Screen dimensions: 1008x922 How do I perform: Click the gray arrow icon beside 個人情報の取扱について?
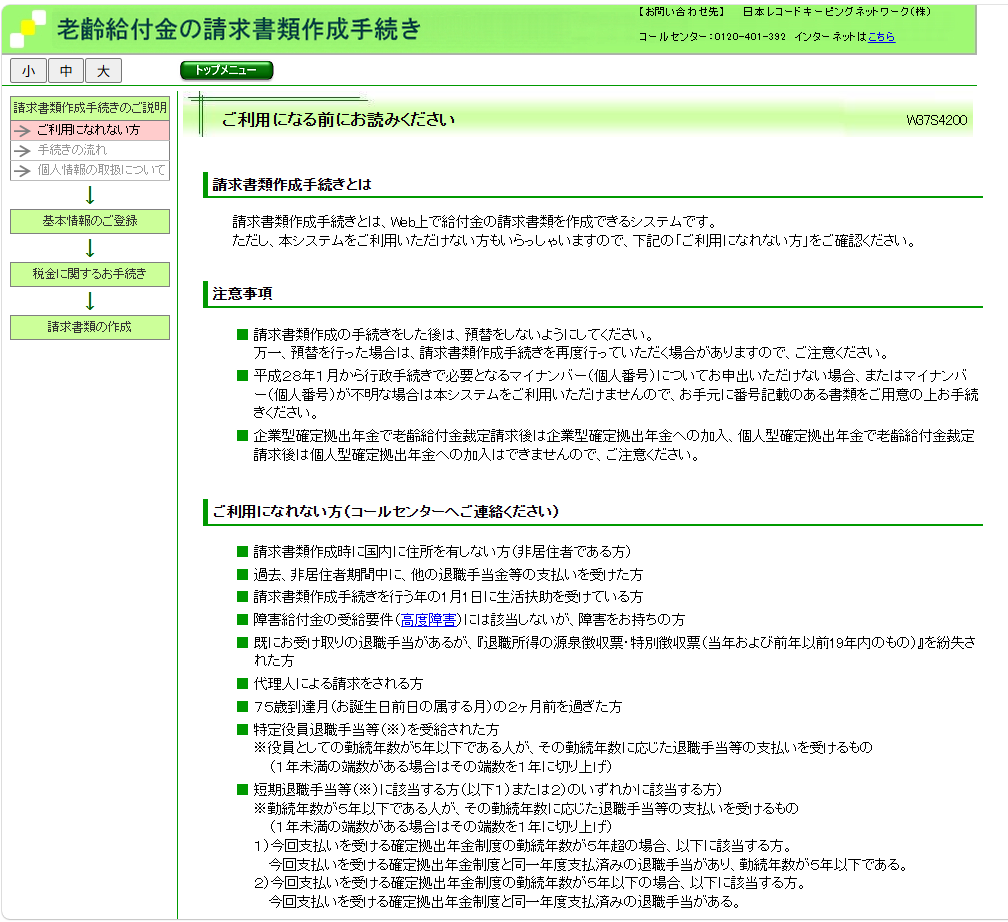[22, 170]
